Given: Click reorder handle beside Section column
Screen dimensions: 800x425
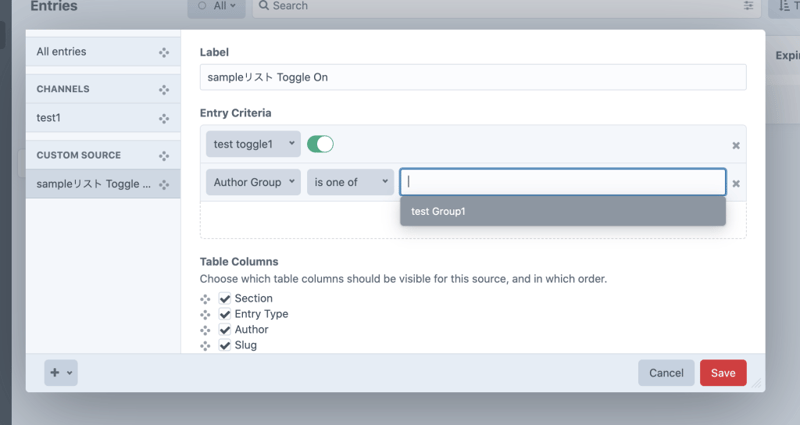Looking at the screenshot, I should pyautogui.click(x=206, y=299).
